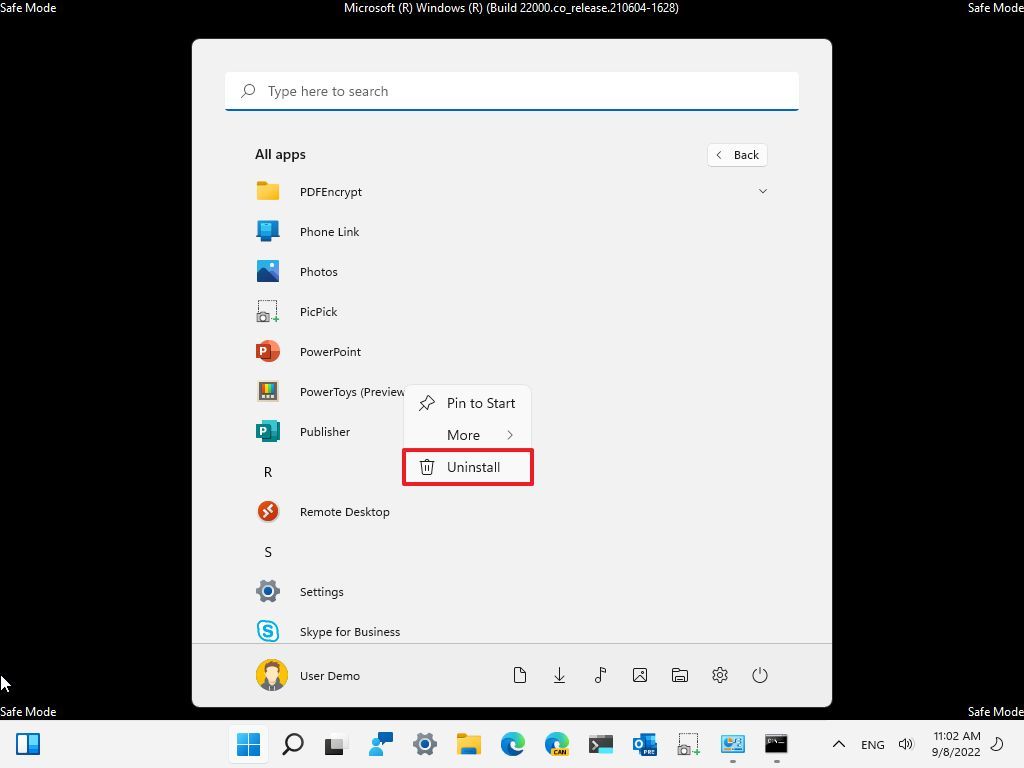Select Uninstall from the context menu
Image resolution: width=1024 pixels, height=768 pixels.
coord(472,467)
